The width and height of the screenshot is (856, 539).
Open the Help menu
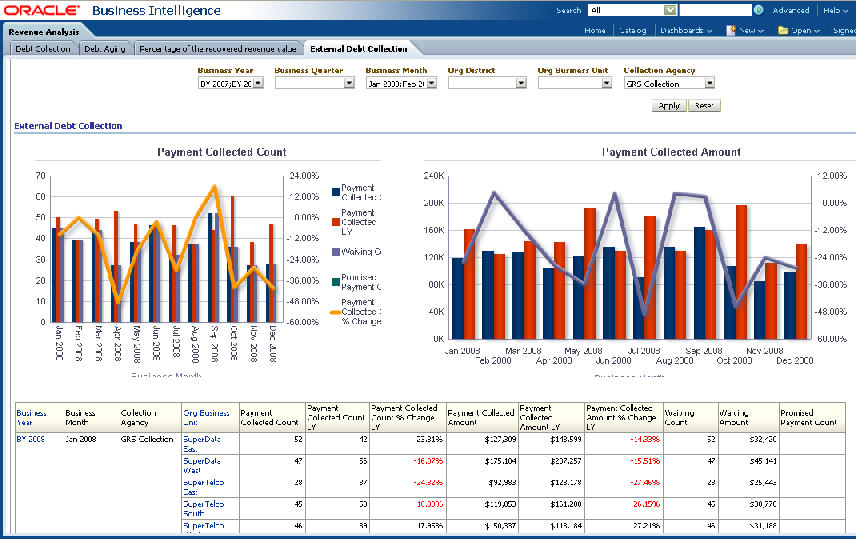pyautogui.click(x=835, y=10)
